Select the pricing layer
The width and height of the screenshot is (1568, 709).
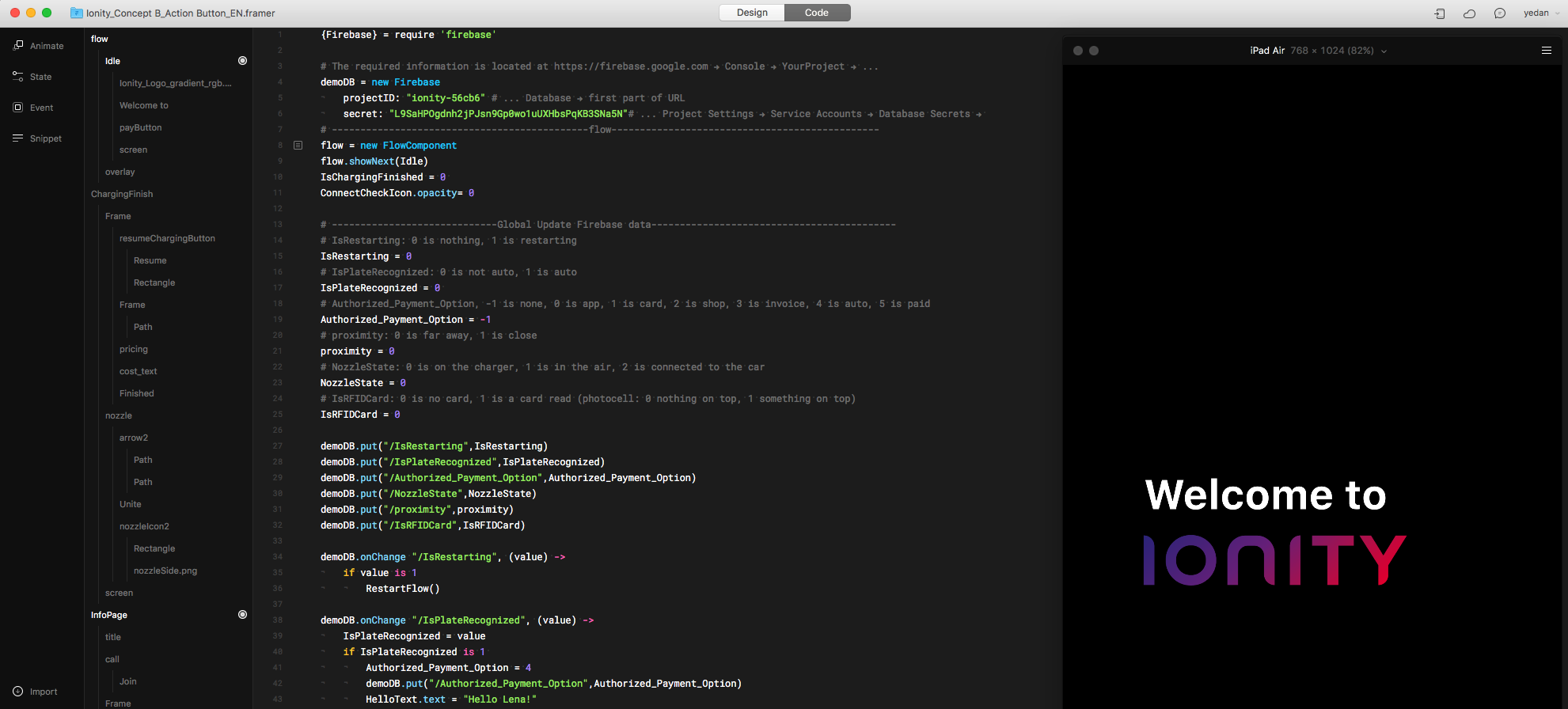coord(134,349)
